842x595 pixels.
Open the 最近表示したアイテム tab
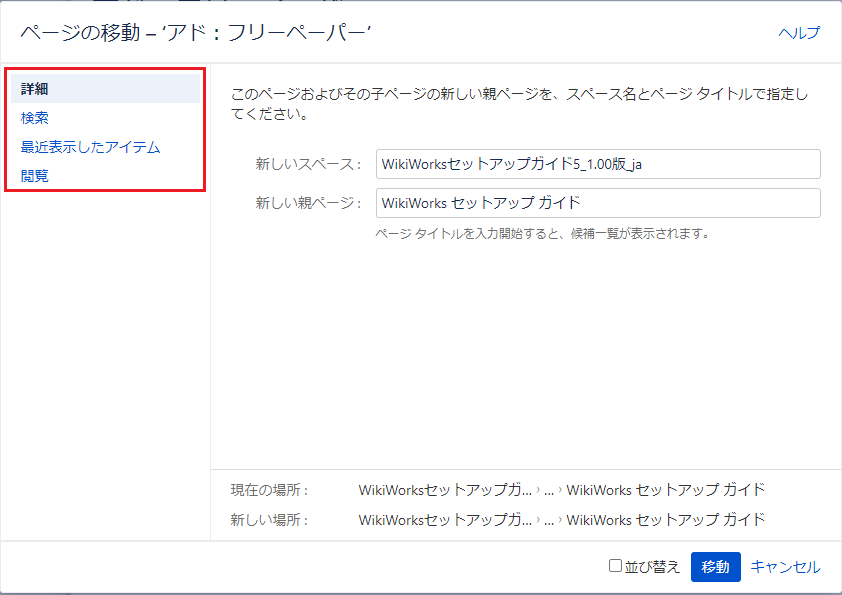tap(90, 147)
